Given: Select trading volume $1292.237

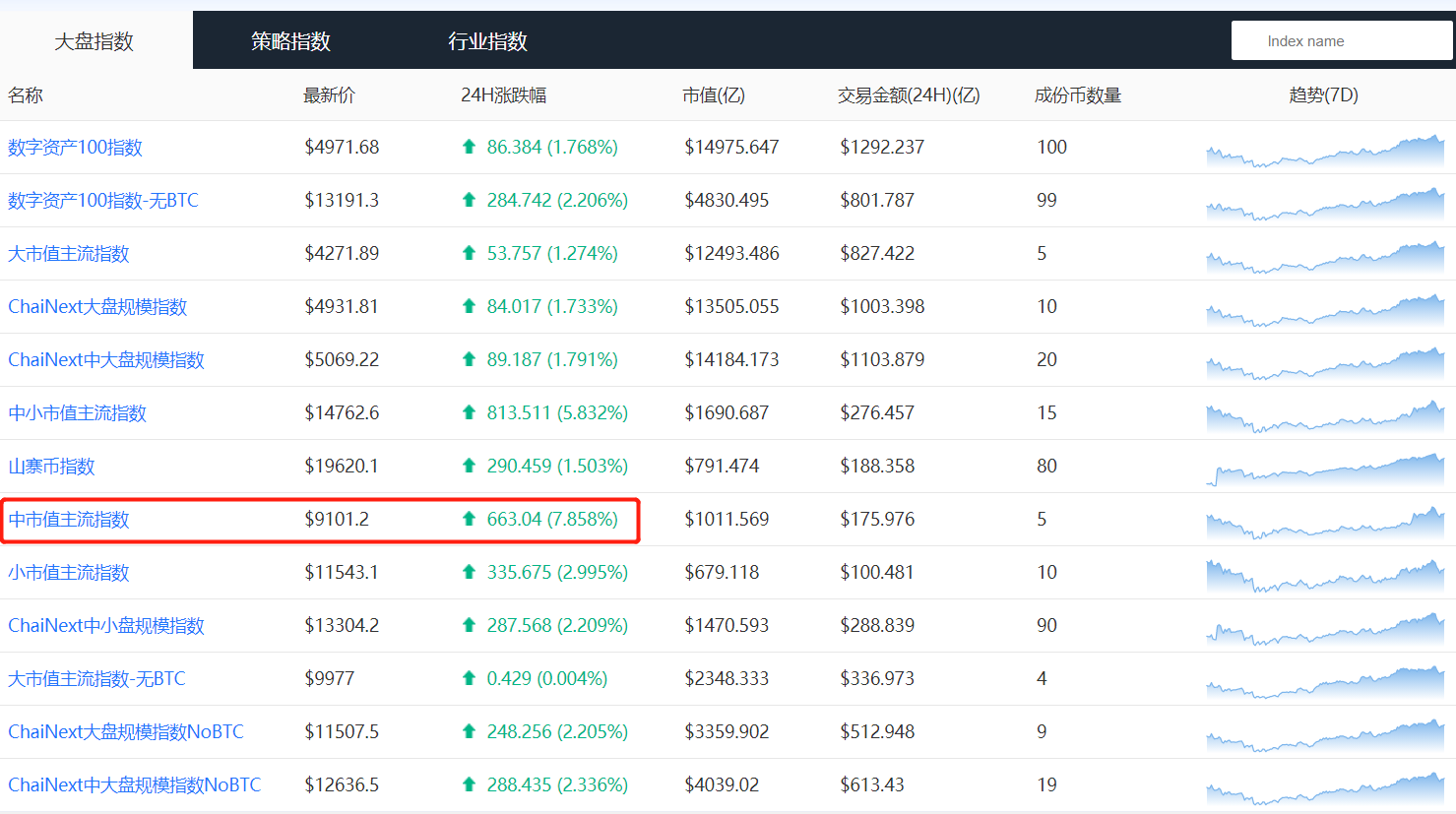Looking at the screenshot, I should (x=882, y=148).
